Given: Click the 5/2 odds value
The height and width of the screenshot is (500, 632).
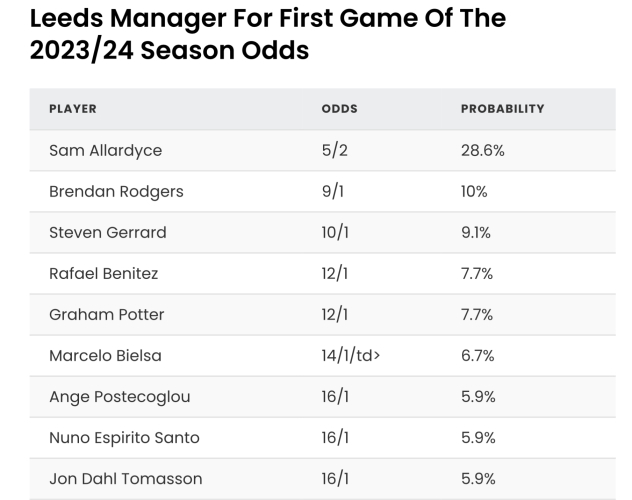Looking at the screenshot, I should 333,150.
